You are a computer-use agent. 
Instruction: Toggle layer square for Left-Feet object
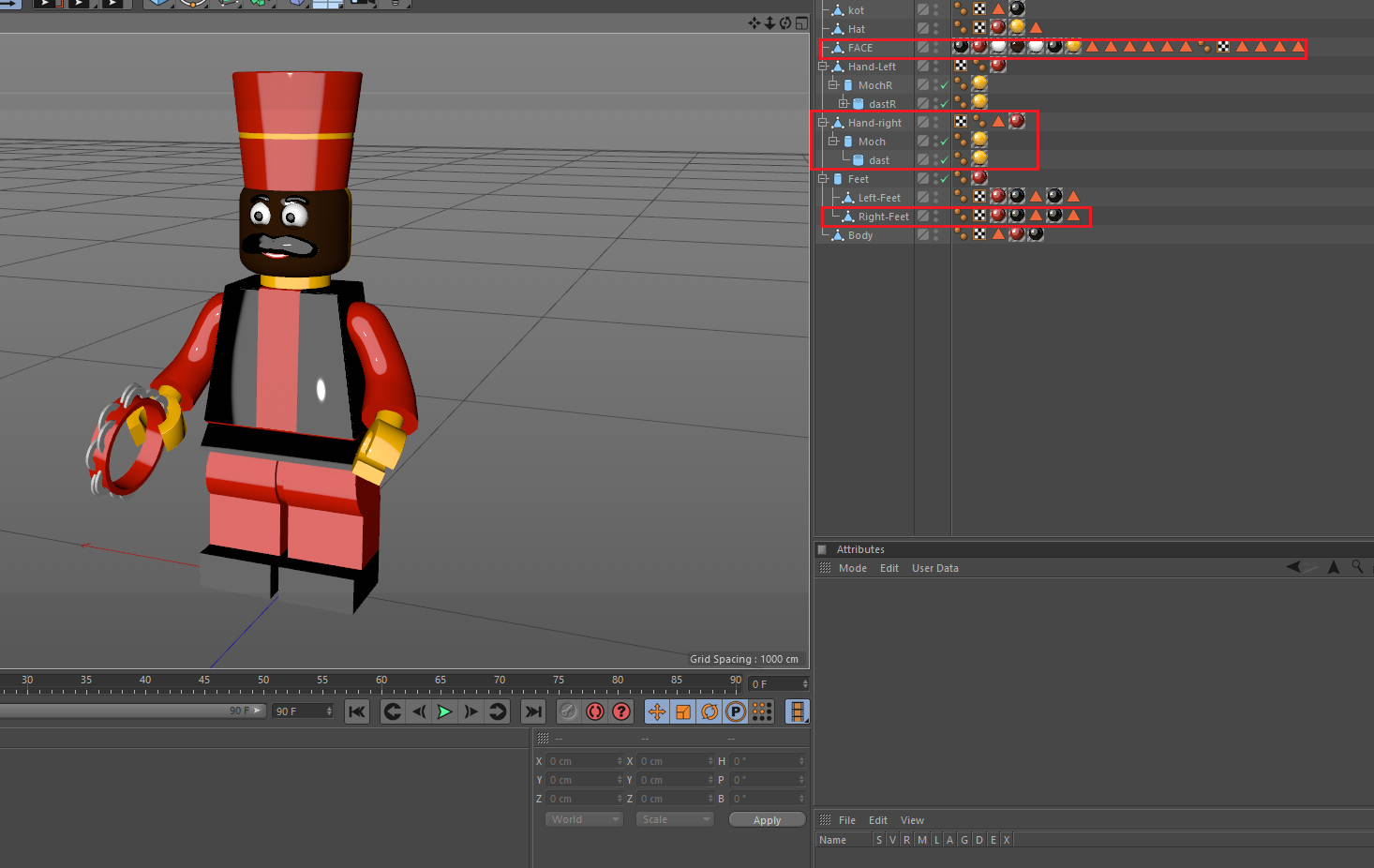click(x=923, y=198)
